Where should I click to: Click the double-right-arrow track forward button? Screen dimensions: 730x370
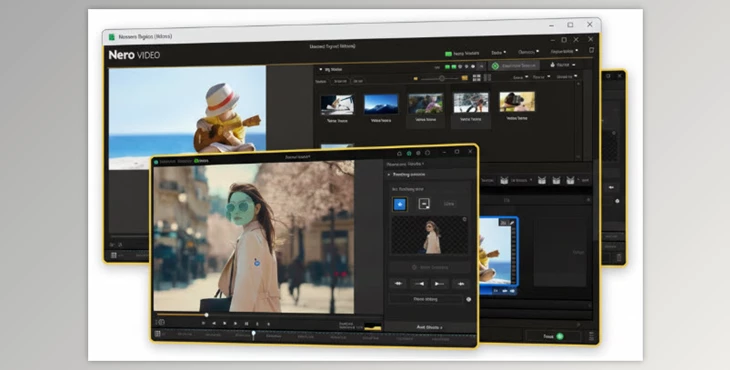460,283
